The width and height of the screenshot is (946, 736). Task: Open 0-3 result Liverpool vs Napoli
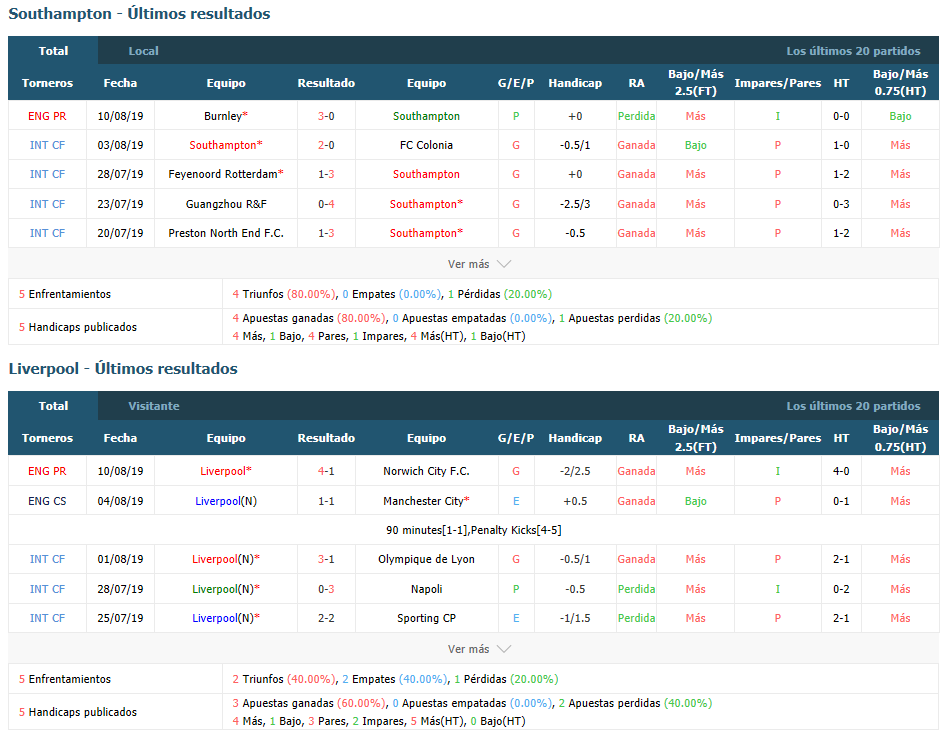pos(326,589)
